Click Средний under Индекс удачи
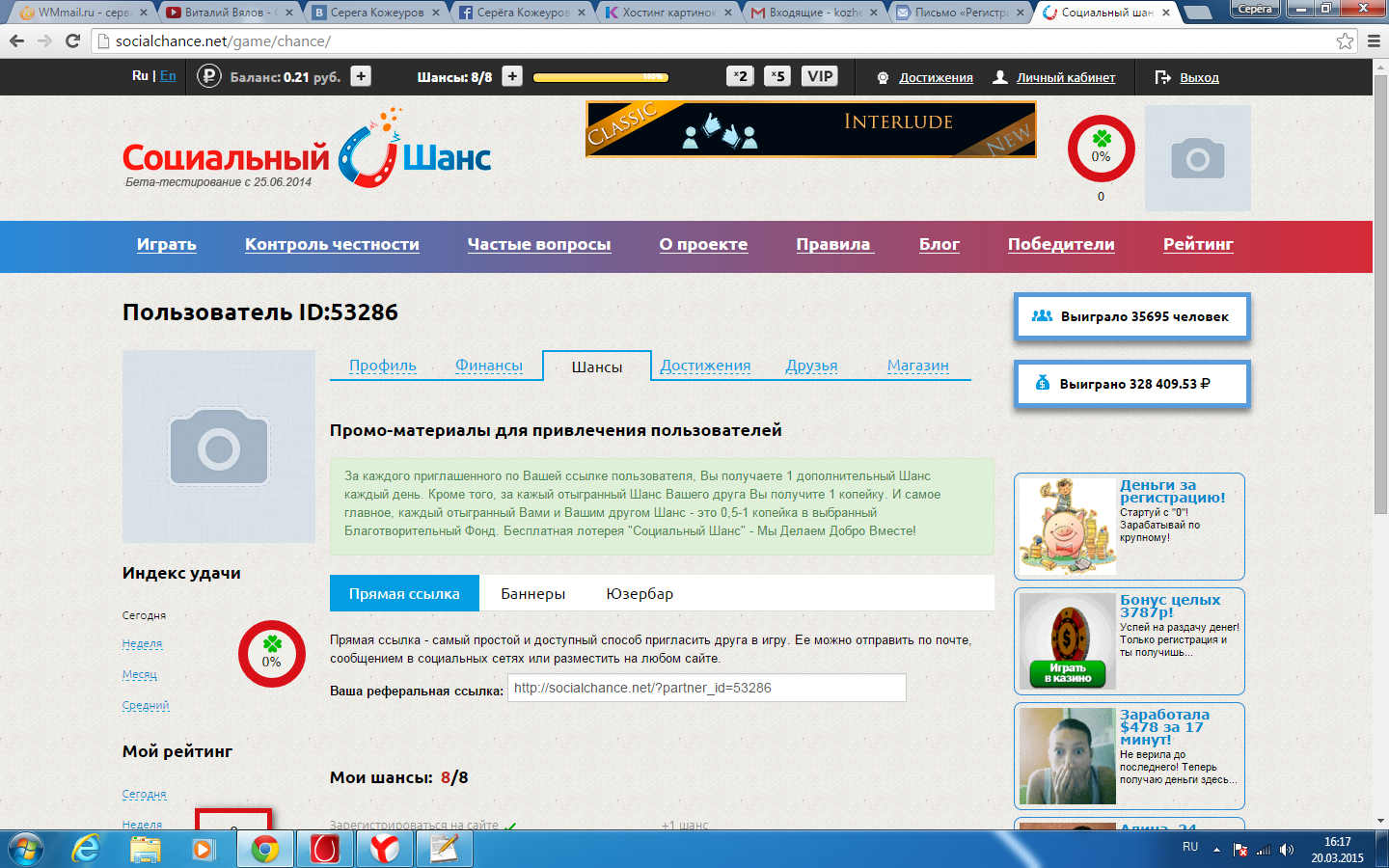 point(146,705)
